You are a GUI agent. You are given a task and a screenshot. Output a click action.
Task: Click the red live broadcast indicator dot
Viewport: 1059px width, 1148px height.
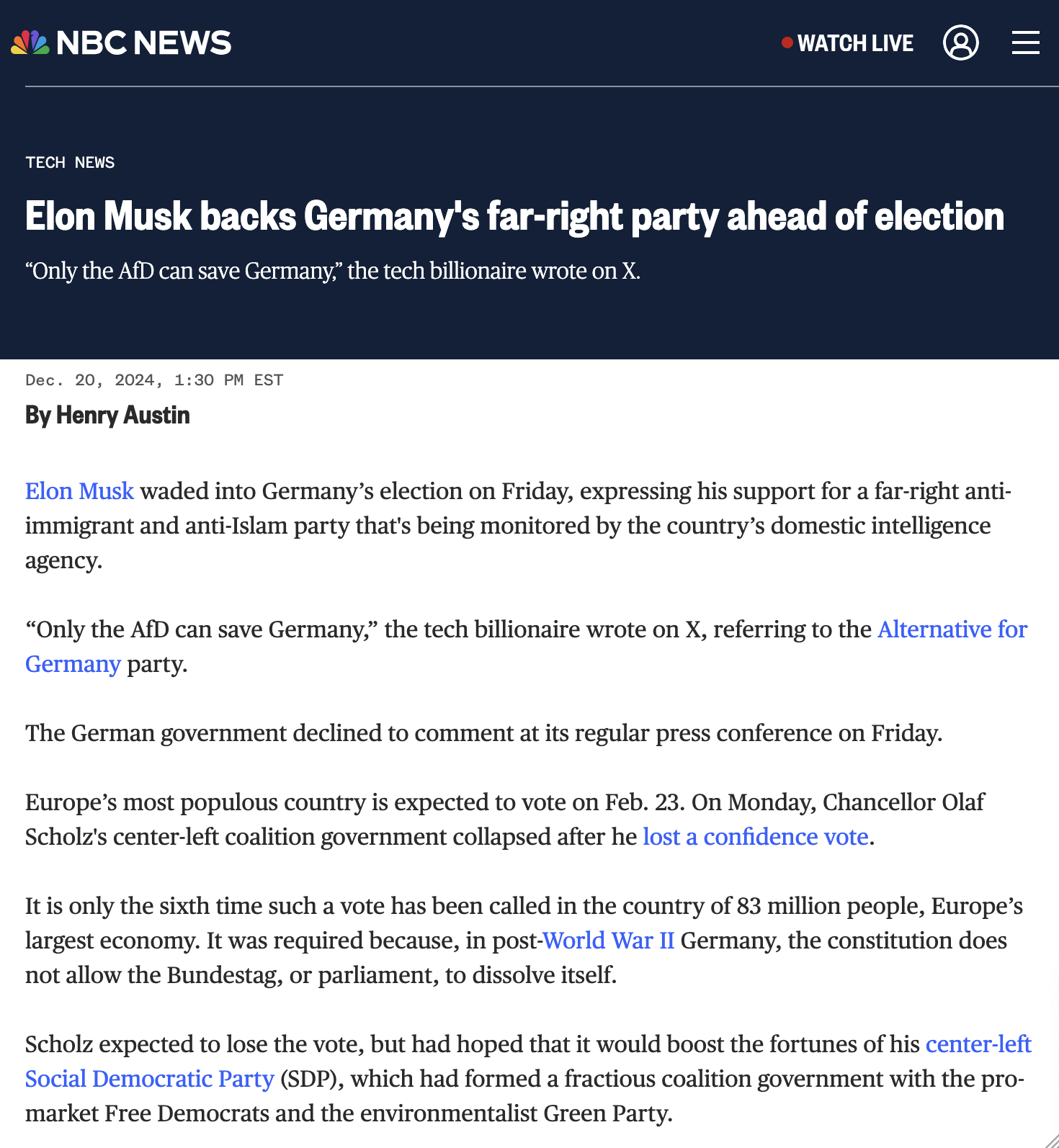tap(786, 43)
